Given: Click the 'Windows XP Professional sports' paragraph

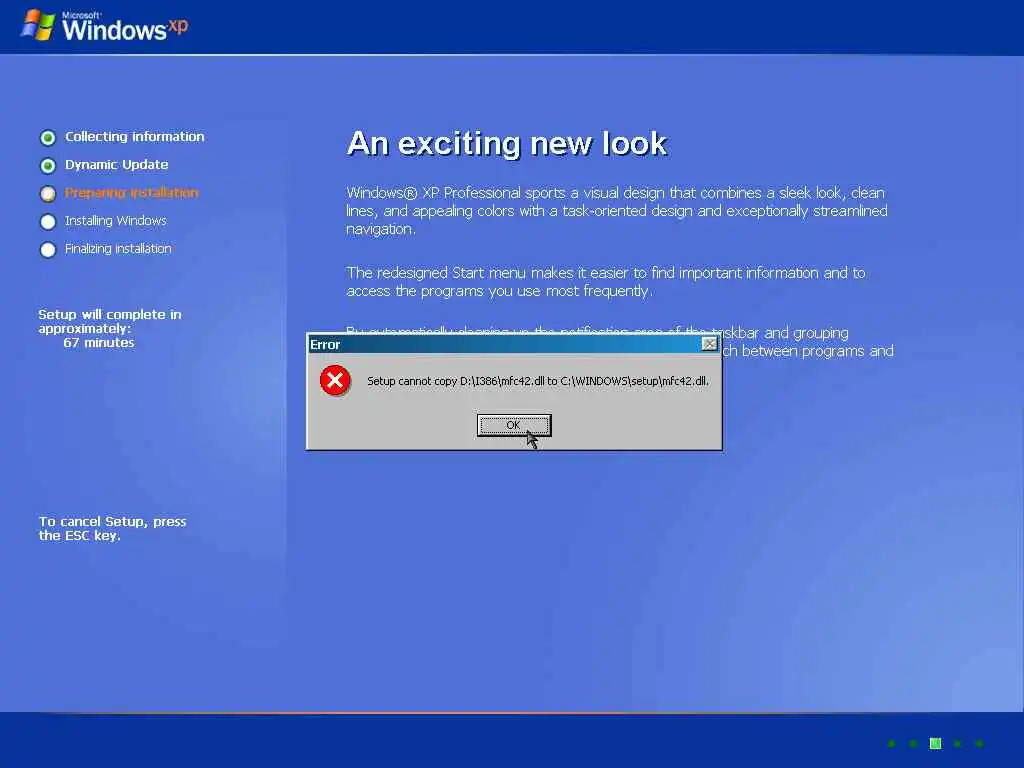Looking at the screenshot, I should 617,211.
